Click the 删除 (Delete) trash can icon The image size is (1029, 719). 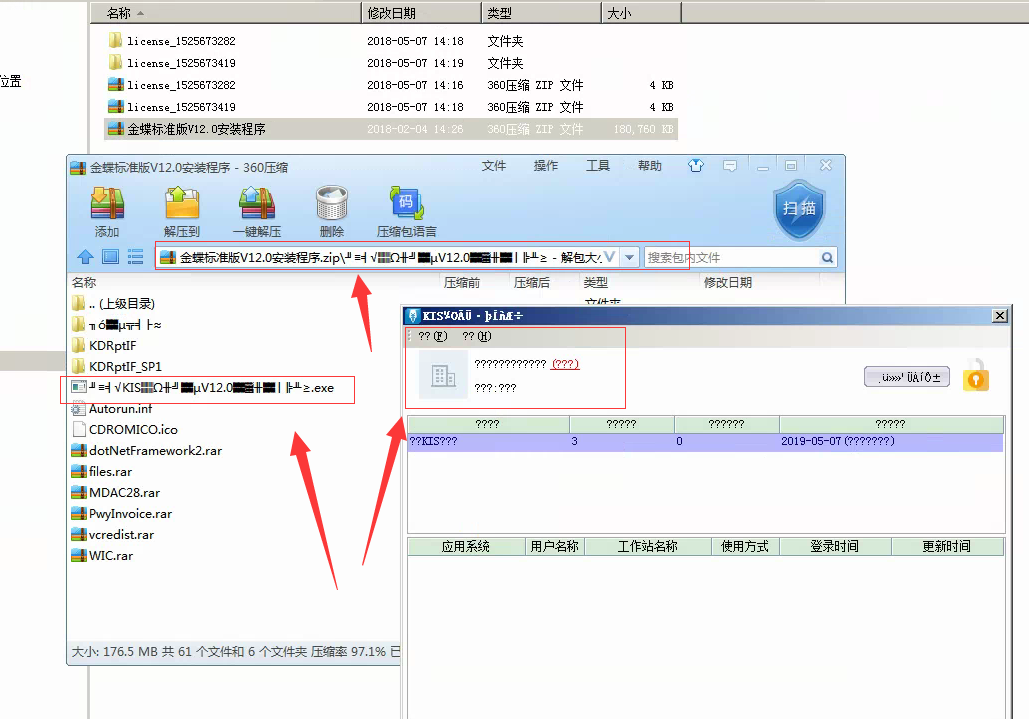(331, 203)
